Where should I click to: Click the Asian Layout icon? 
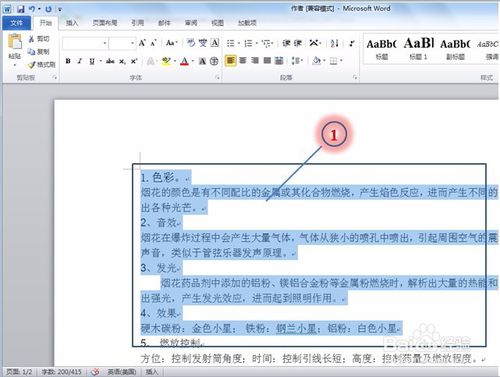pos(314,43)
